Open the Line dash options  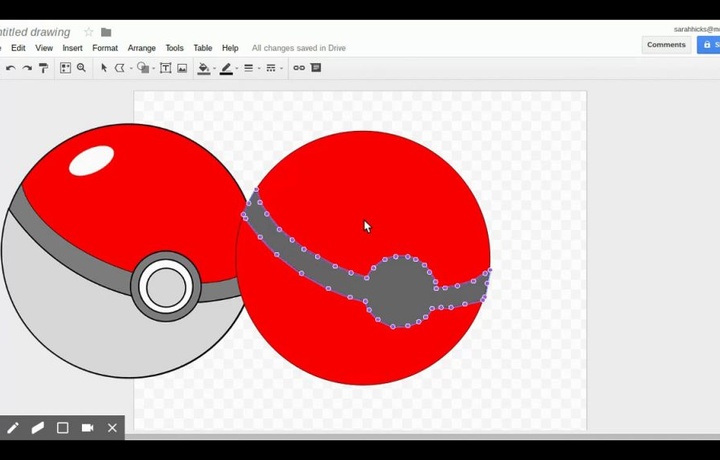pos(271,68)
